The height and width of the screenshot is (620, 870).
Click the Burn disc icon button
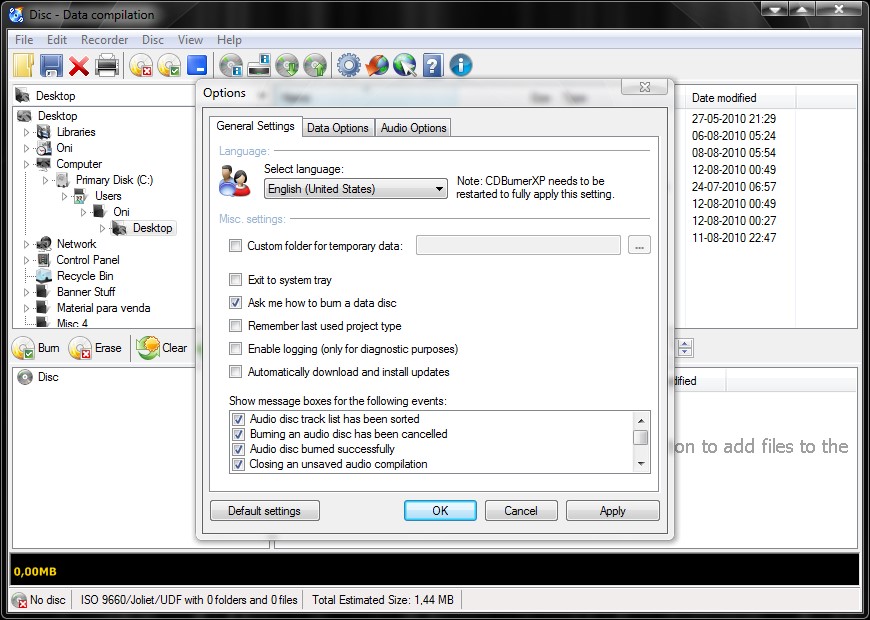coord(36,348)
